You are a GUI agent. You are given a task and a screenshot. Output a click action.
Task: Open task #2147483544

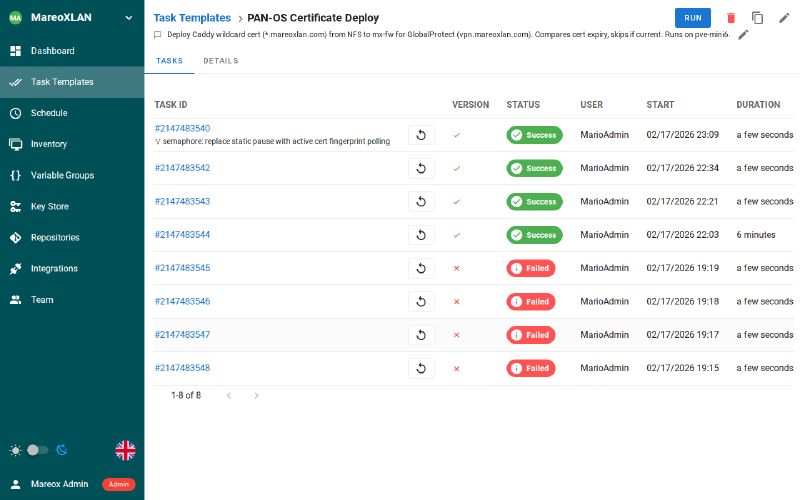[x=182, y=235]
